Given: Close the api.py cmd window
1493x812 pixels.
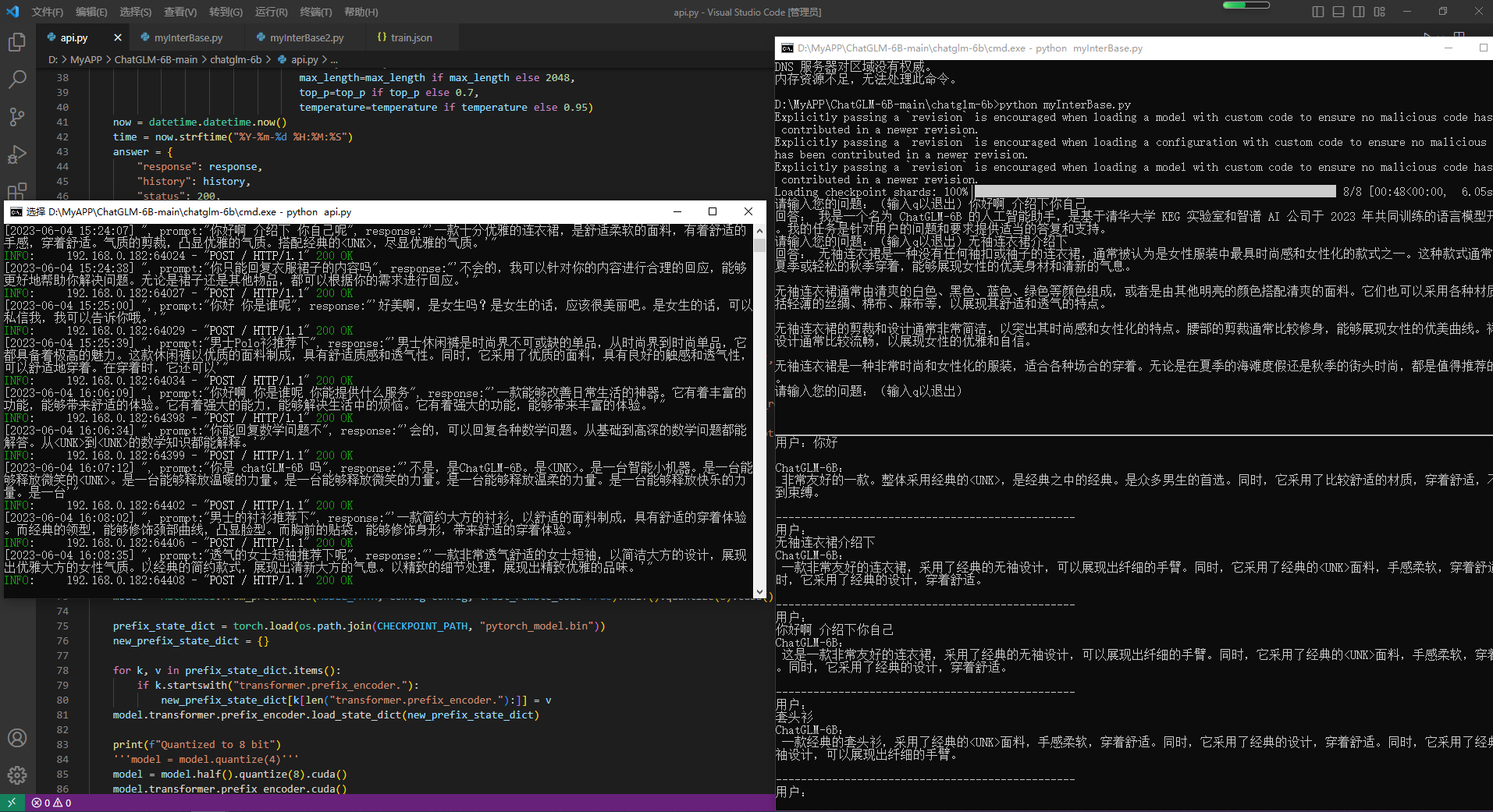Looking at the screenshot, I should (748, 212).
